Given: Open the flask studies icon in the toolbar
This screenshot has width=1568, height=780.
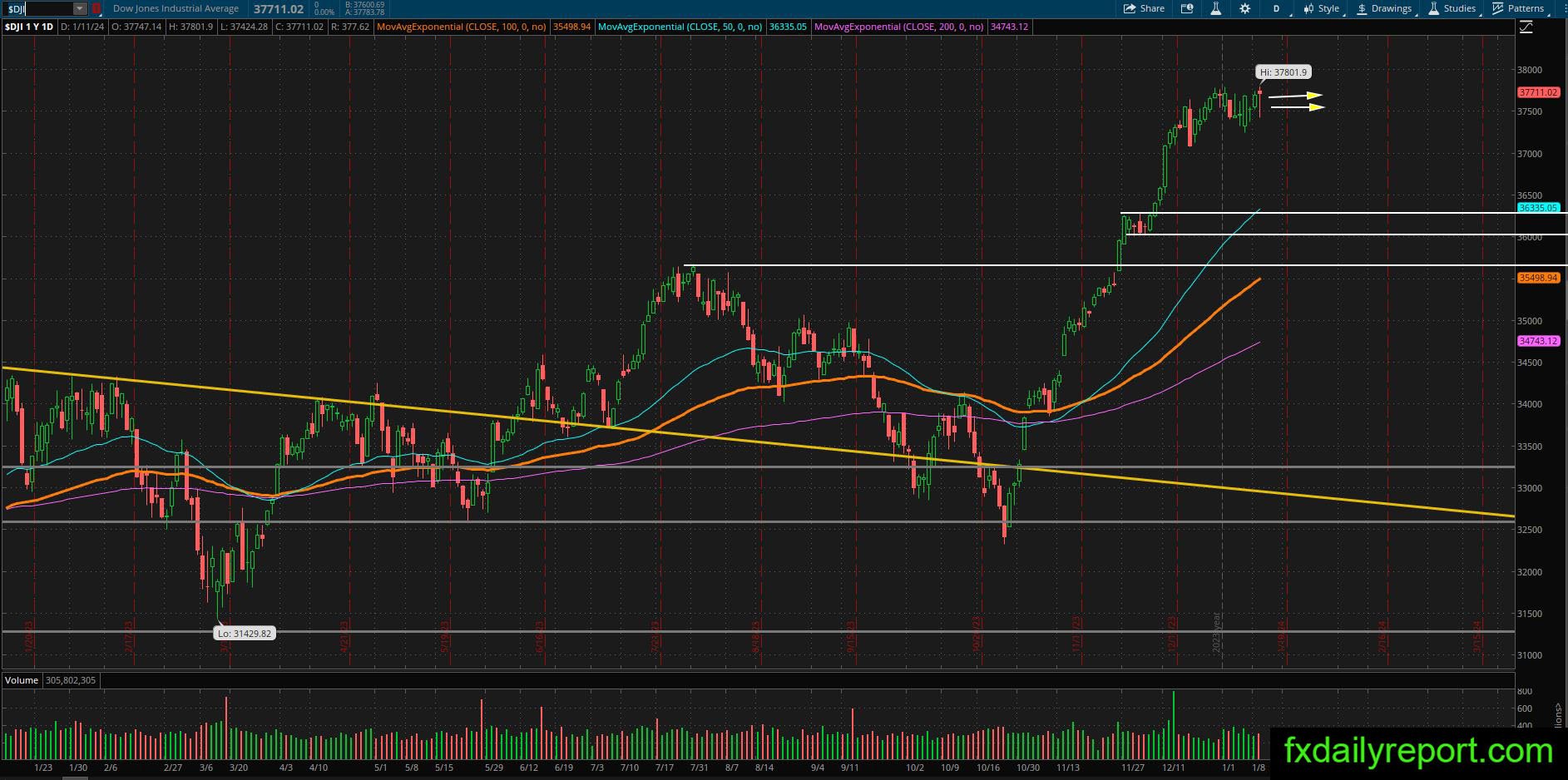Looking at the screenshot, I should [1215, 8].
